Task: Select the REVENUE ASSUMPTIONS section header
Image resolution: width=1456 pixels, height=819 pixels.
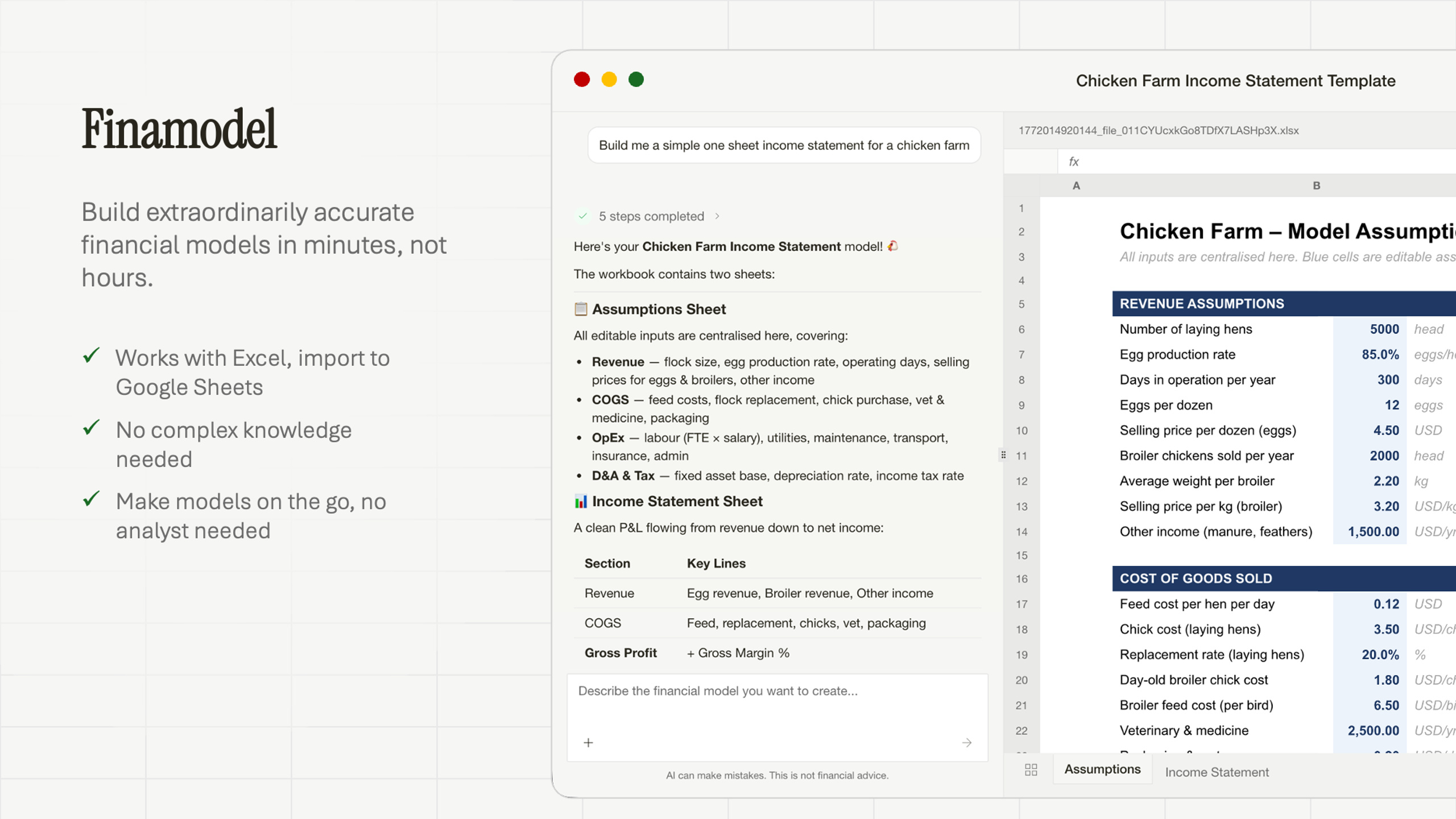Action: point(1284,304)
